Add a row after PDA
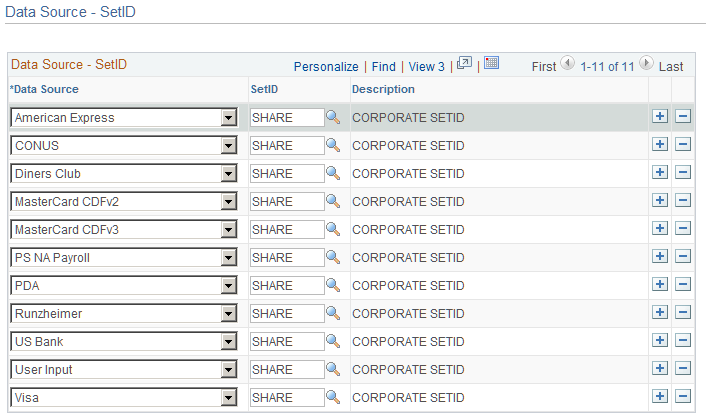Screen dimensions: 706x417 (x=660, y=284)
